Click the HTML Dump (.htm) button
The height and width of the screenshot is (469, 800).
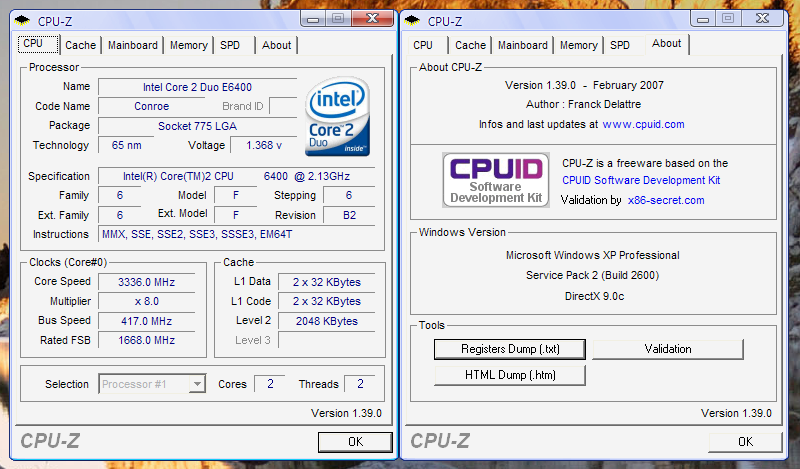click(x=510, y=375)
